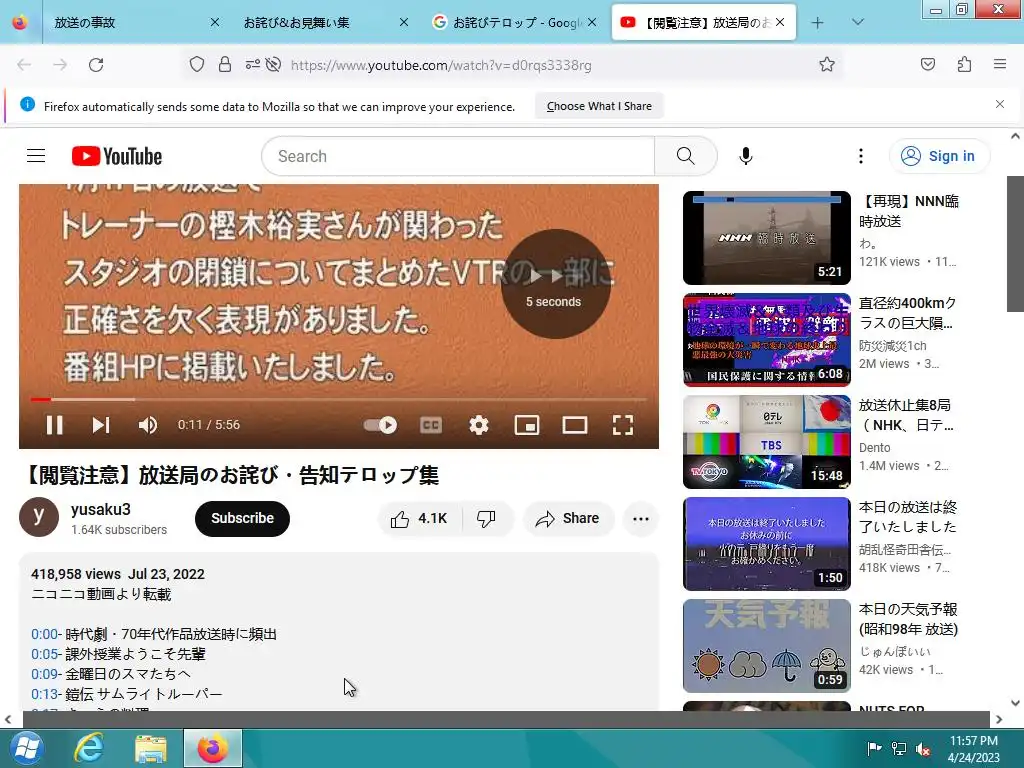Dismiss the Firefox data notification bar
This screenshot has width=1024, height=768.
(x=1000, y=104)
